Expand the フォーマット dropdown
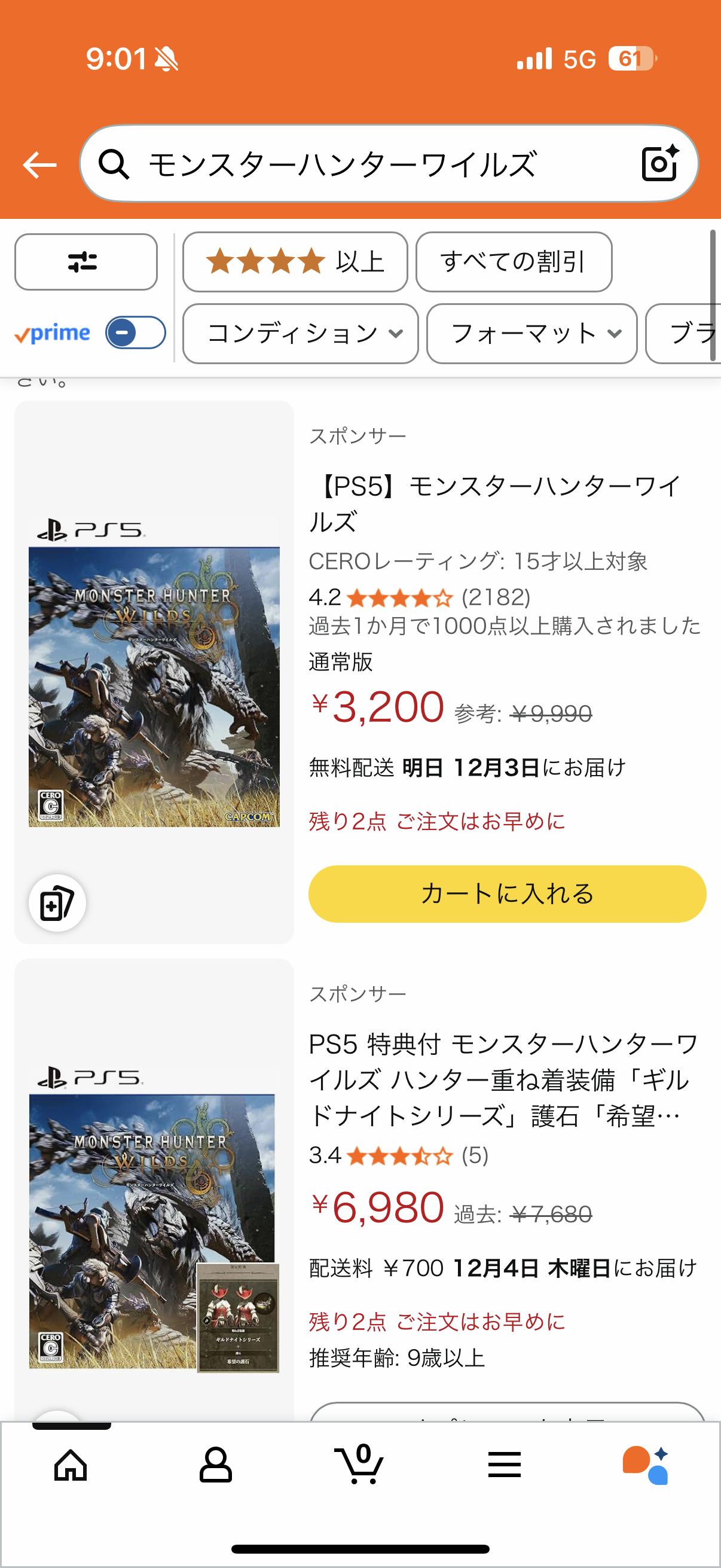Screen dimensions: 721x1568 [531, 334]
